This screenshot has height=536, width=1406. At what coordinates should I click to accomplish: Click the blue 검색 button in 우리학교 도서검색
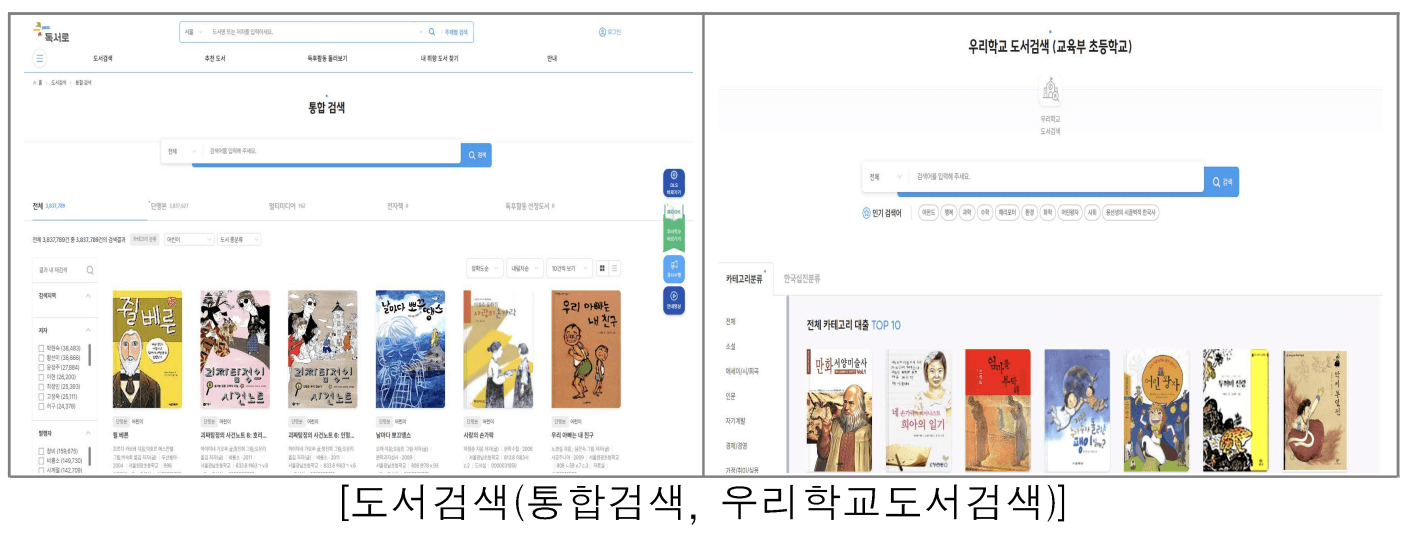(1221, 182)
